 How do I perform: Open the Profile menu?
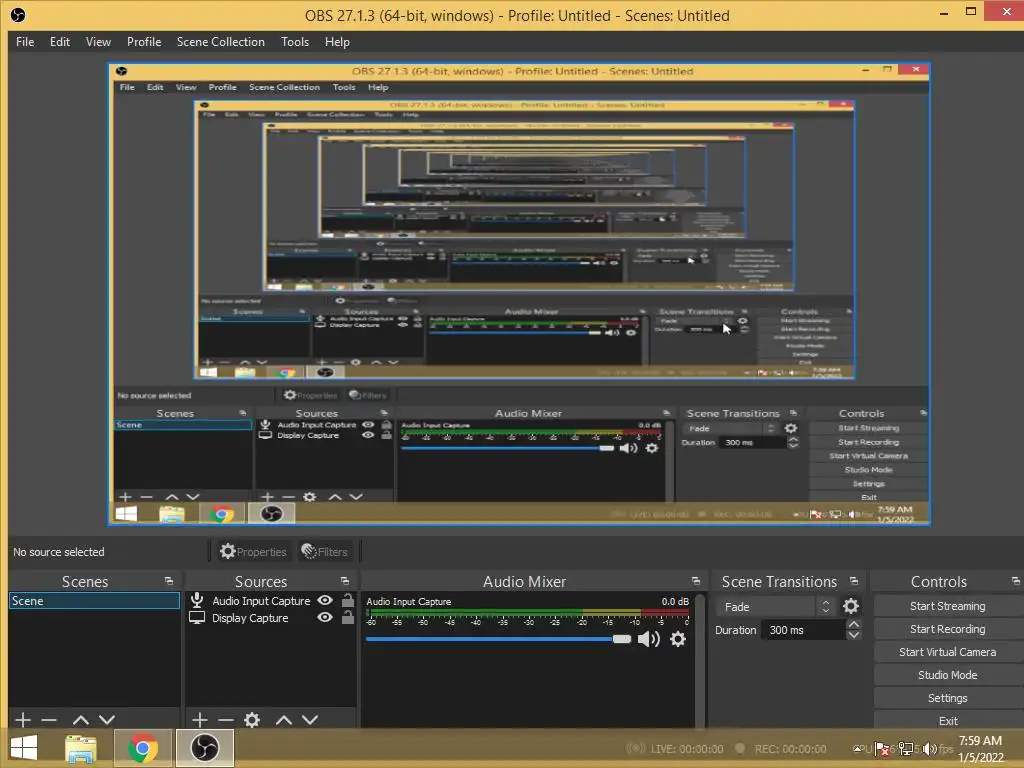point(144,42)
